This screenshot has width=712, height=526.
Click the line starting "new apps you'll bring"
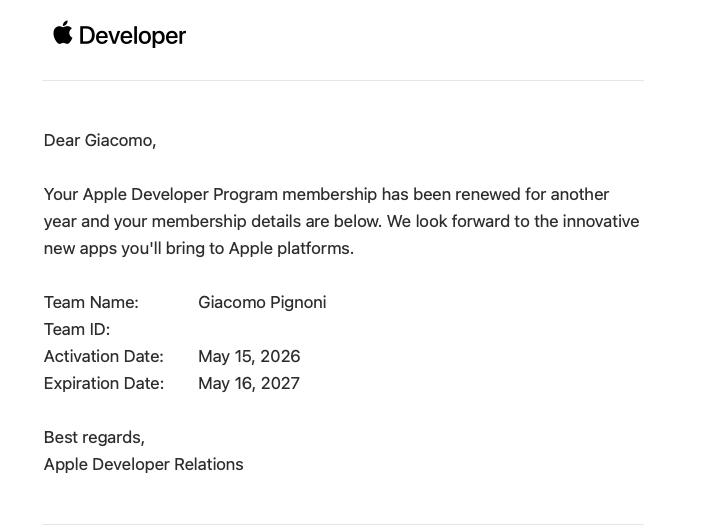point(199,248)
